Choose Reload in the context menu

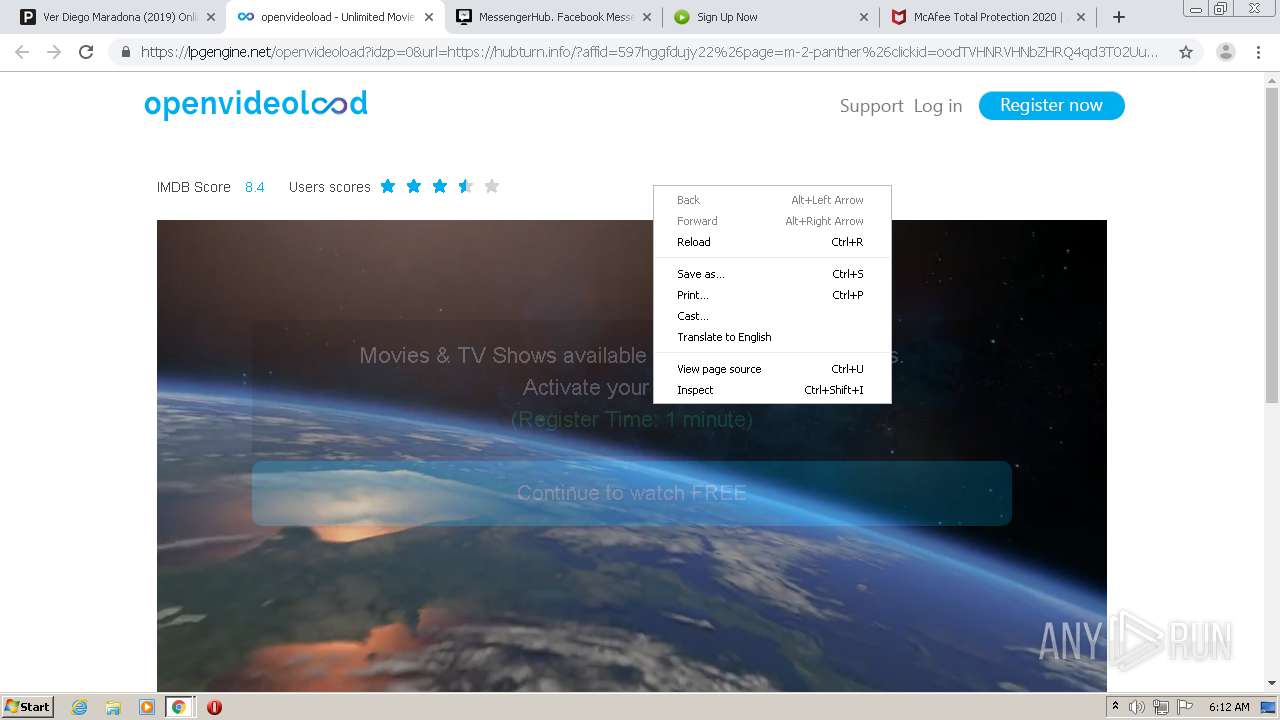772,242
